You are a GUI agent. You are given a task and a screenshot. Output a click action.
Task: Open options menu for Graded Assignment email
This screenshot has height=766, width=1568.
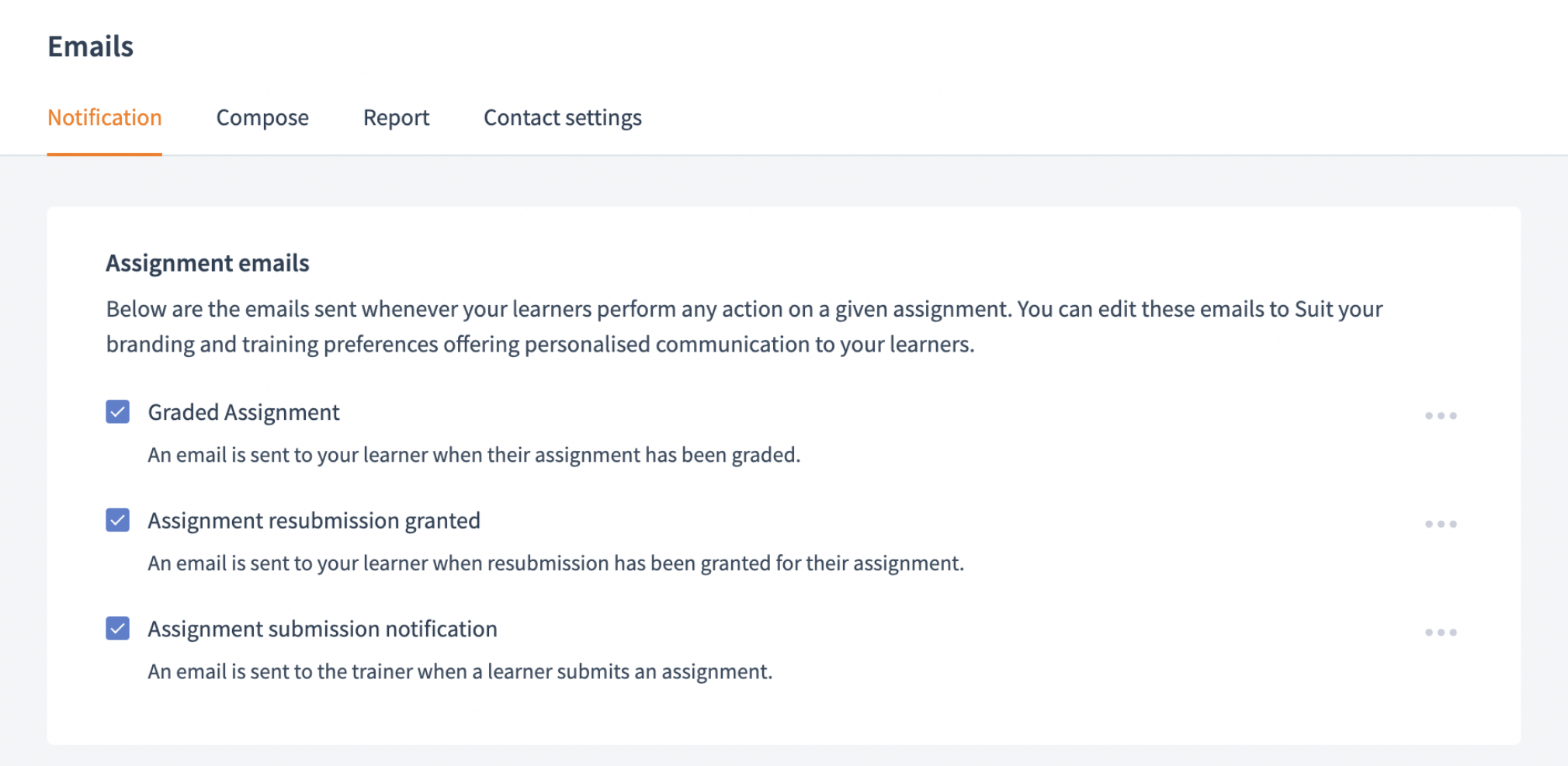click(x=1441, y=415)
